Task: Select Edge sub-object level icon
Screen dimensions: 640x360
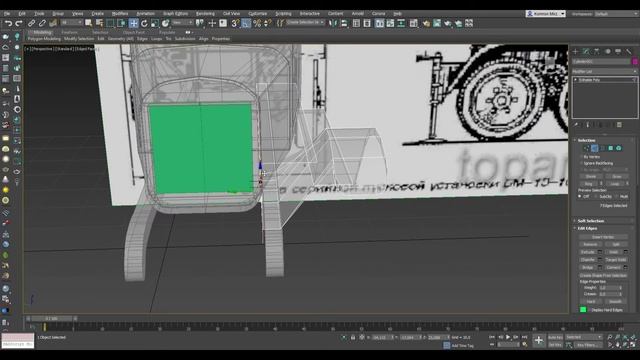Action: (x=595, y=148)
